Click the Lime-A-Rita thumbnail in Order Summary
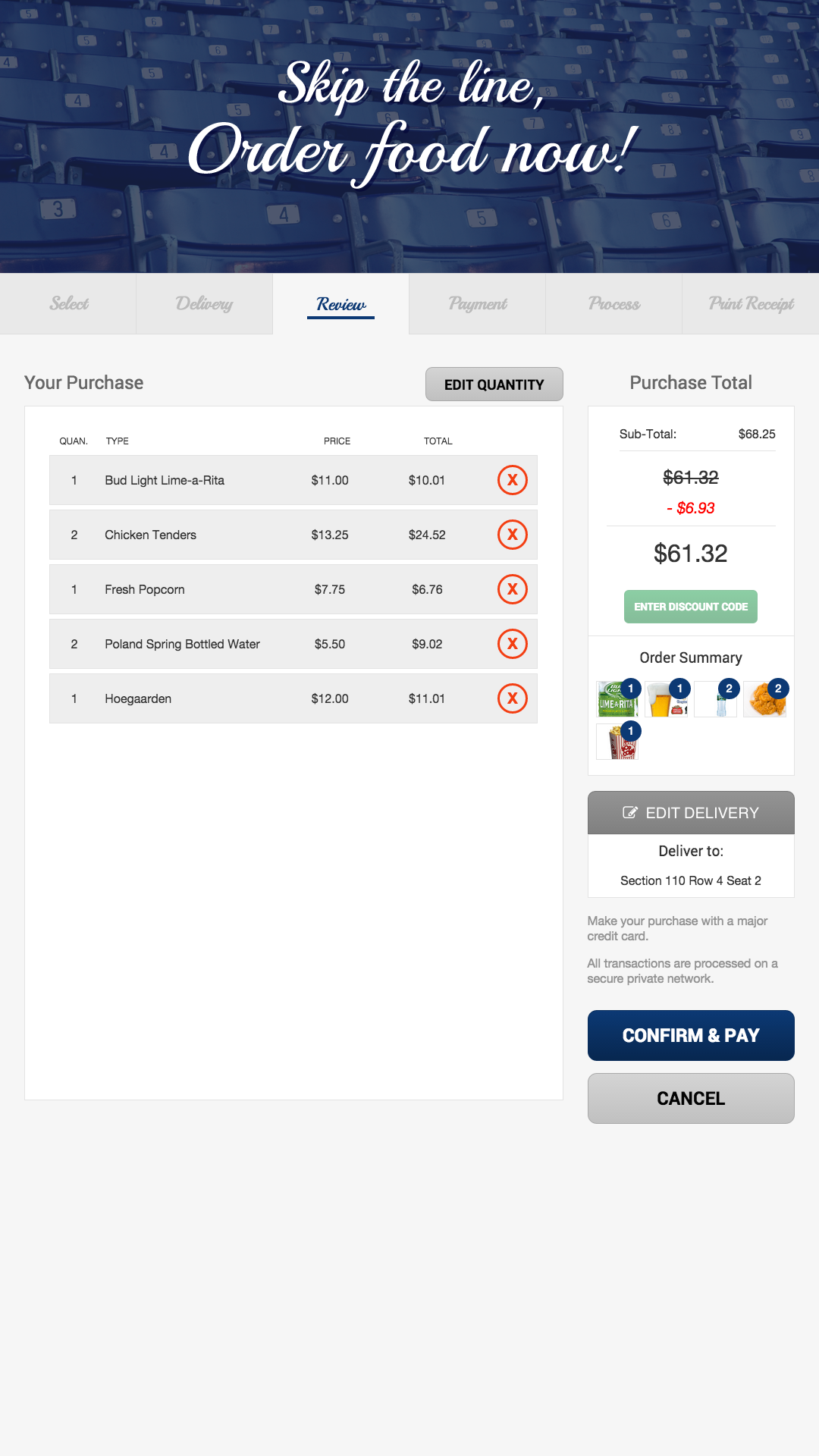The image size is (819, 1456). coord(617,699)
